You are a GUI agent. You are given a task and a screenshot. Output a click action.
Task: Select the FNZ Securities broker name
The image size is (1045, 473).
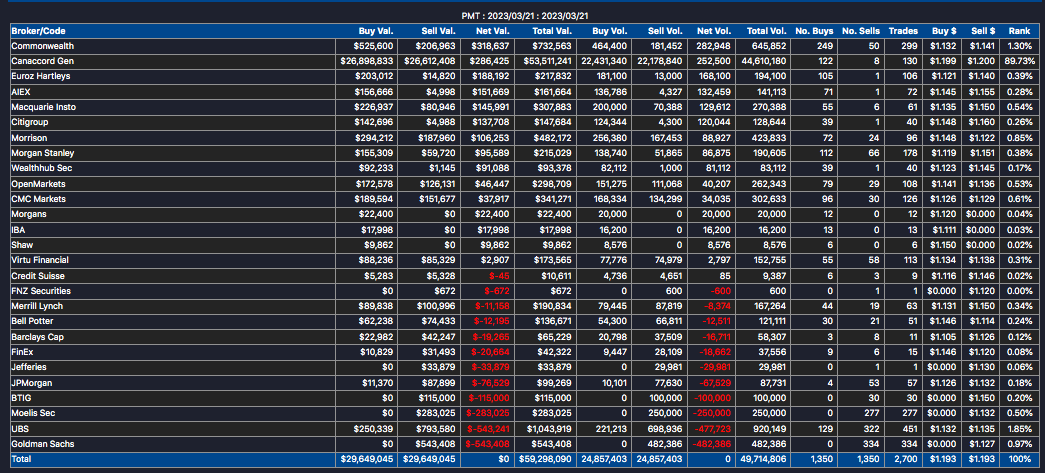[x=41, y=291]
